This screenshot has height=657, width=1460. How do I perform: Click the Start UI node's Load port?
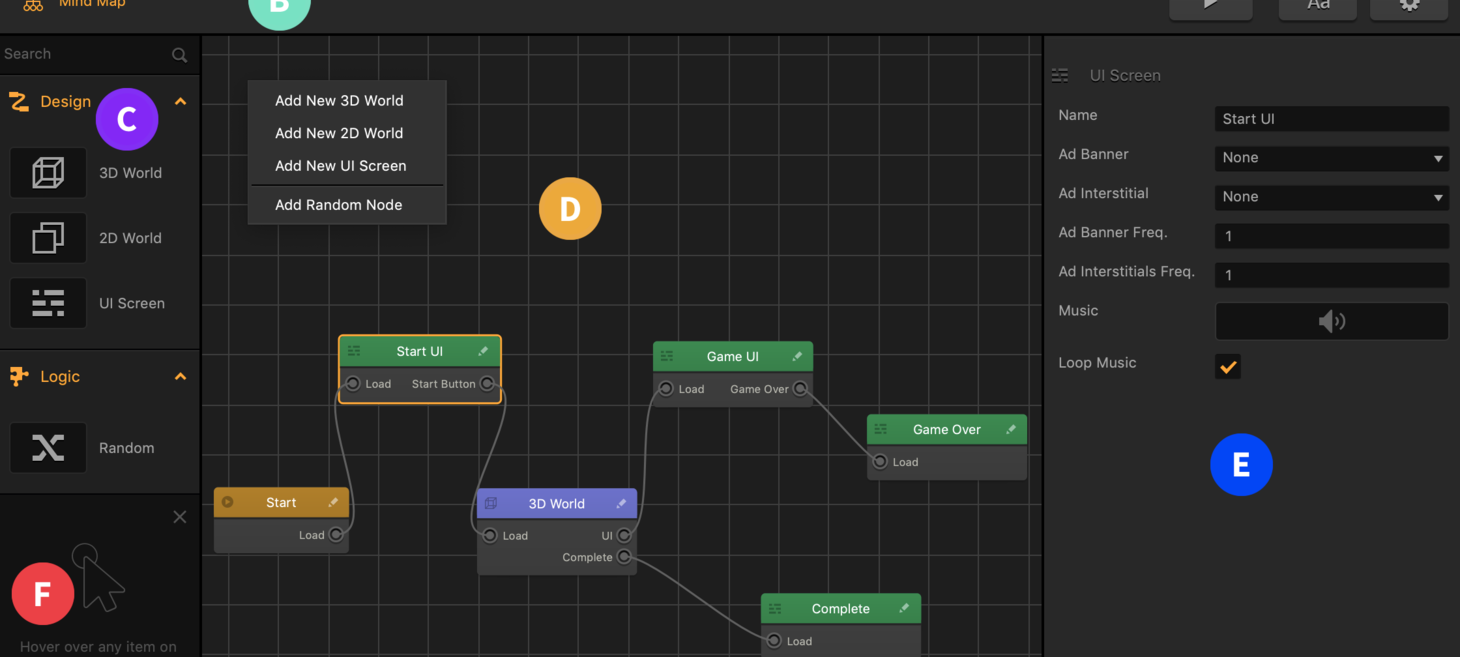[353, 384]
